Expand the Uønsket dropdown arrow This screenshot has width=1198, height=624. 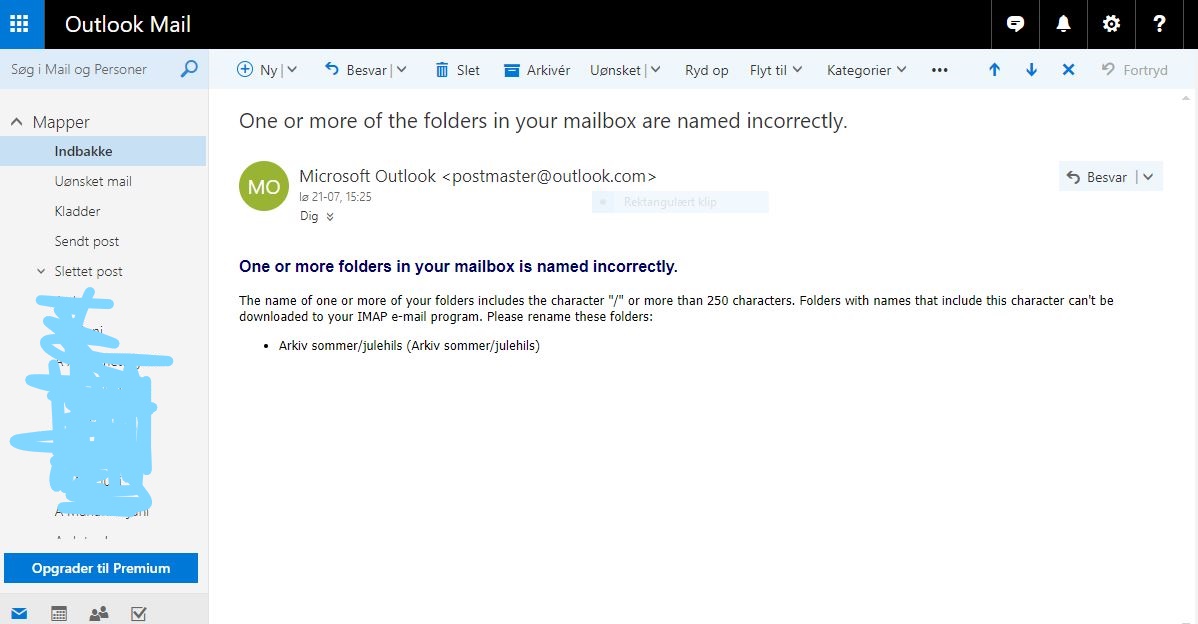(x=656, y=70)
